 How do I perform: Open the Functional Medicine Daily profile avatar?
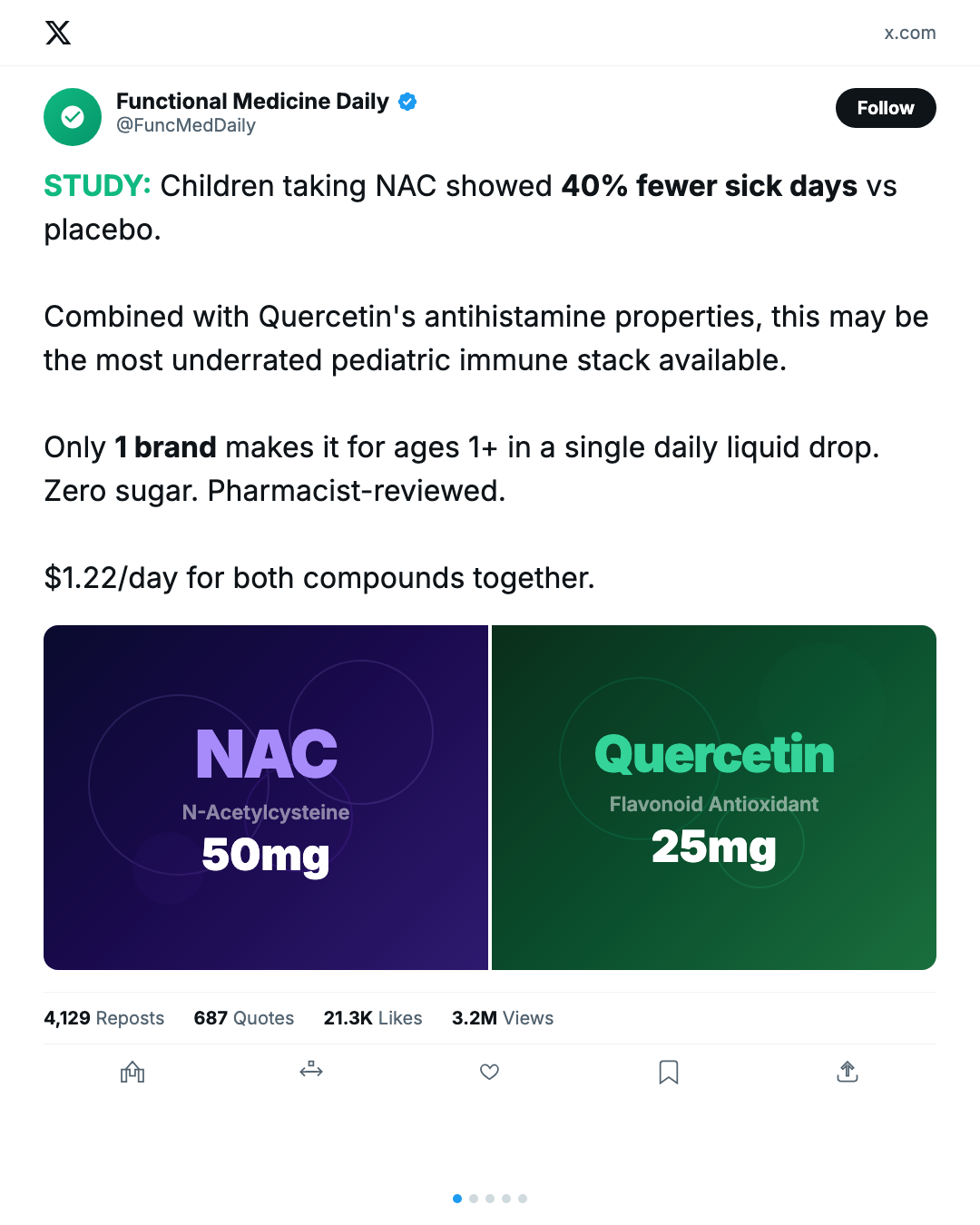73,117
